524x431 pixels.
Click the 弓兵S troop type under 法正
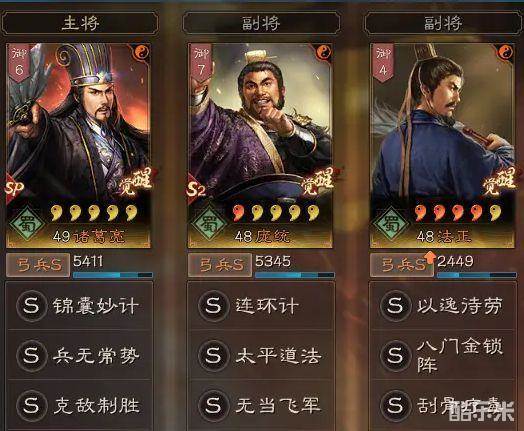point(402,265)
